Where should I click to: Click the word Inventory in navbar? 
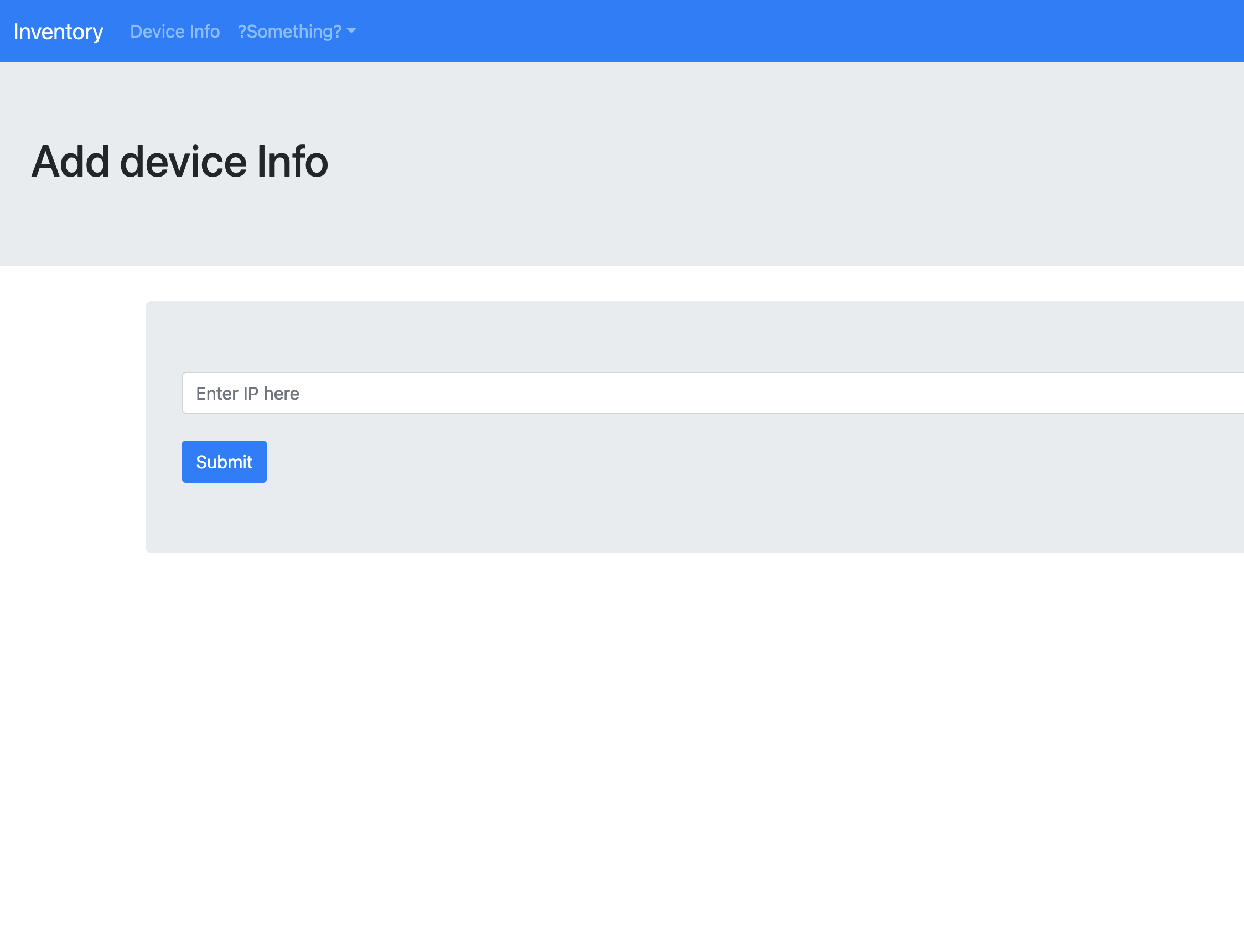[x=58, y=31]
